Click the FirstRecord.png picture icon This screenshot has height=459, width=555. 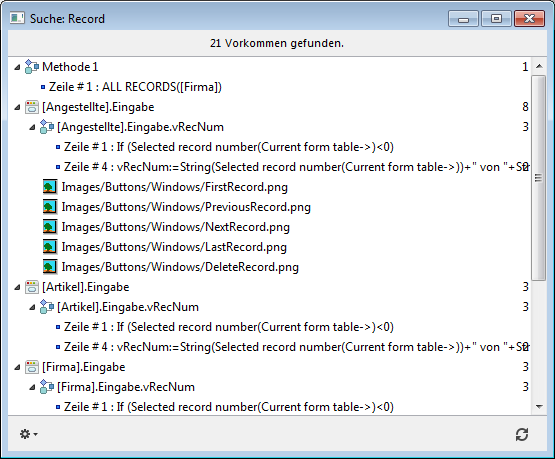point(50,187)
